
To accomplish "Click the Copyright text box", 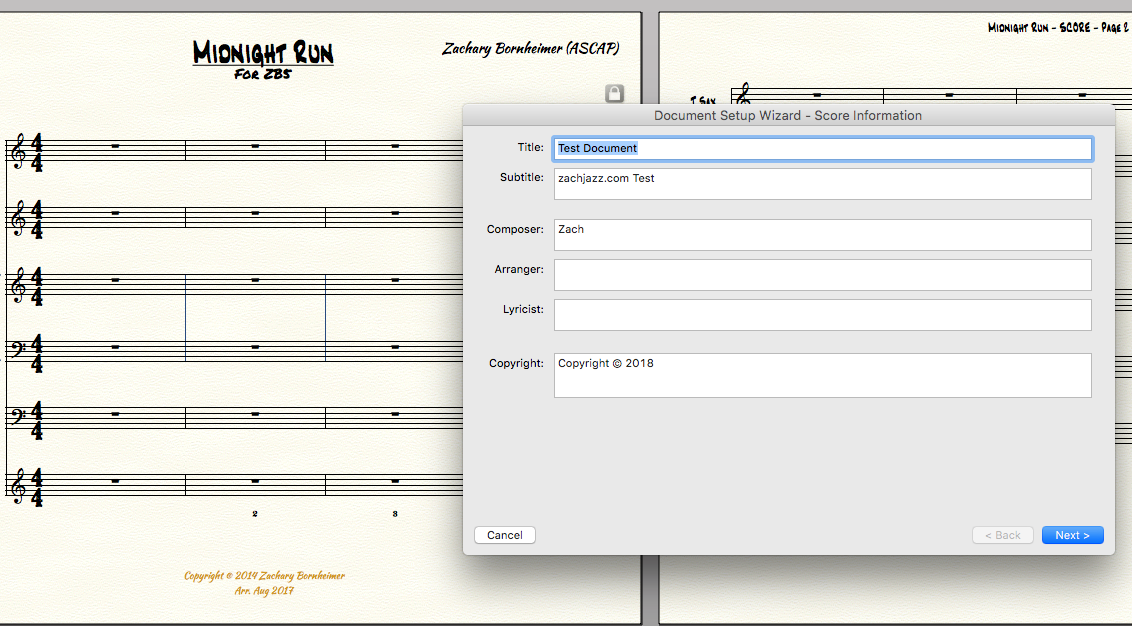I will tap(822, 375).
